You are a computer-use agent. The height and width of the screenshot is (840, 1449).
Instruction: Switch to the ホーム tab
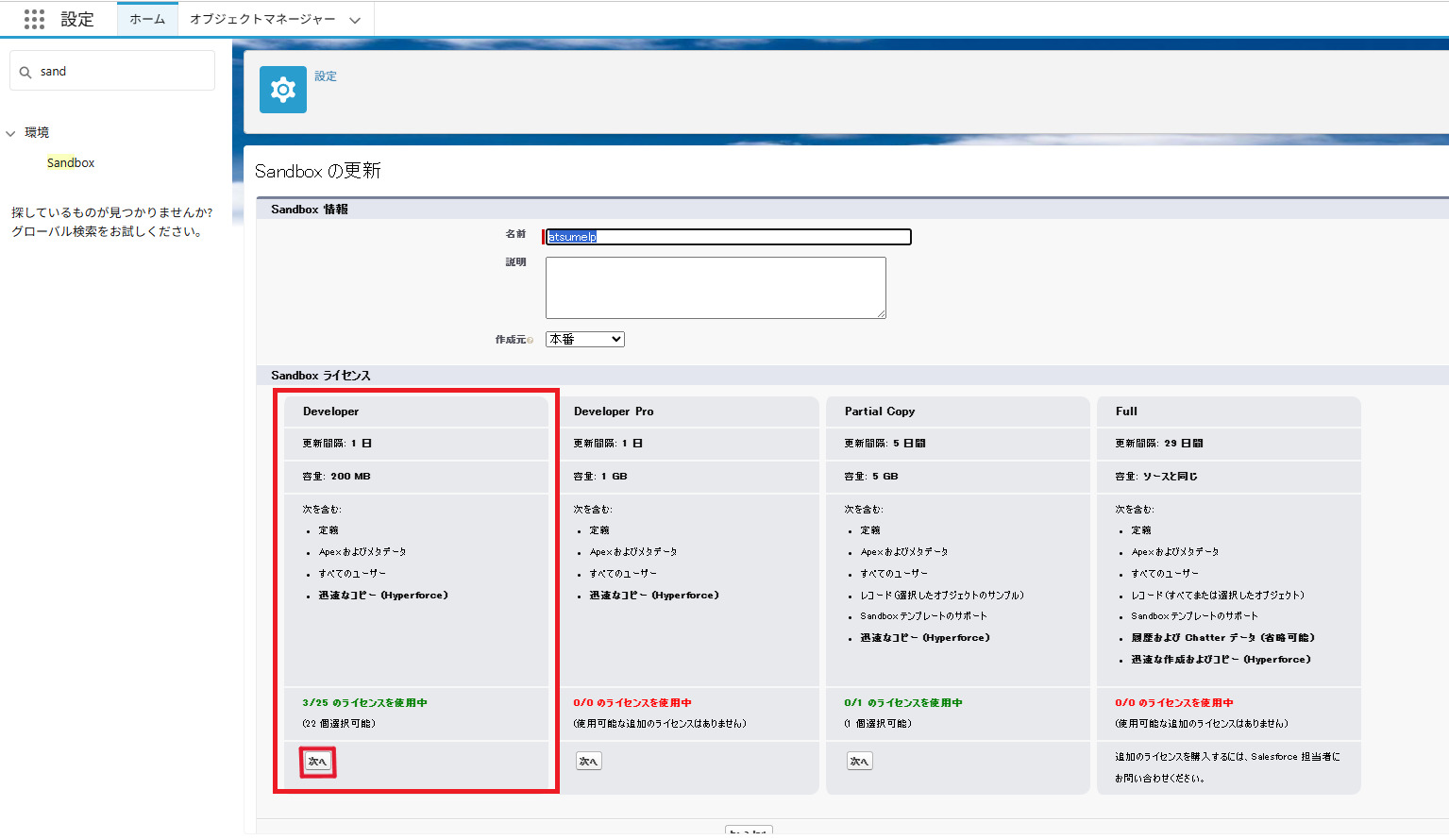pos(147,19)
